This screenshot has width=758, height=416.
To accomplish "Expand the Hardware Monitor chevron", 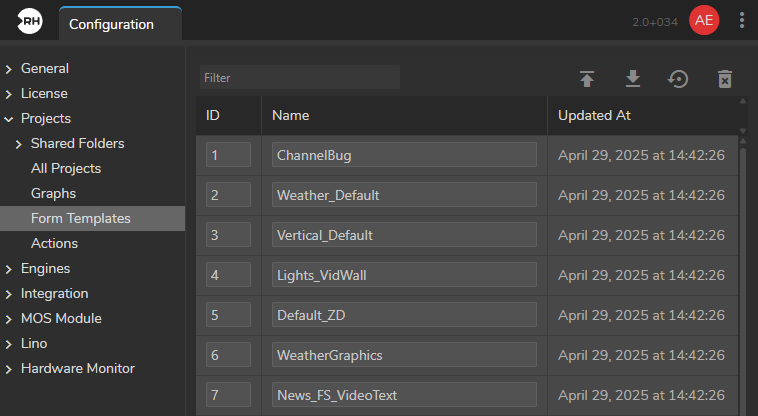I will click(x=9, y=369).
